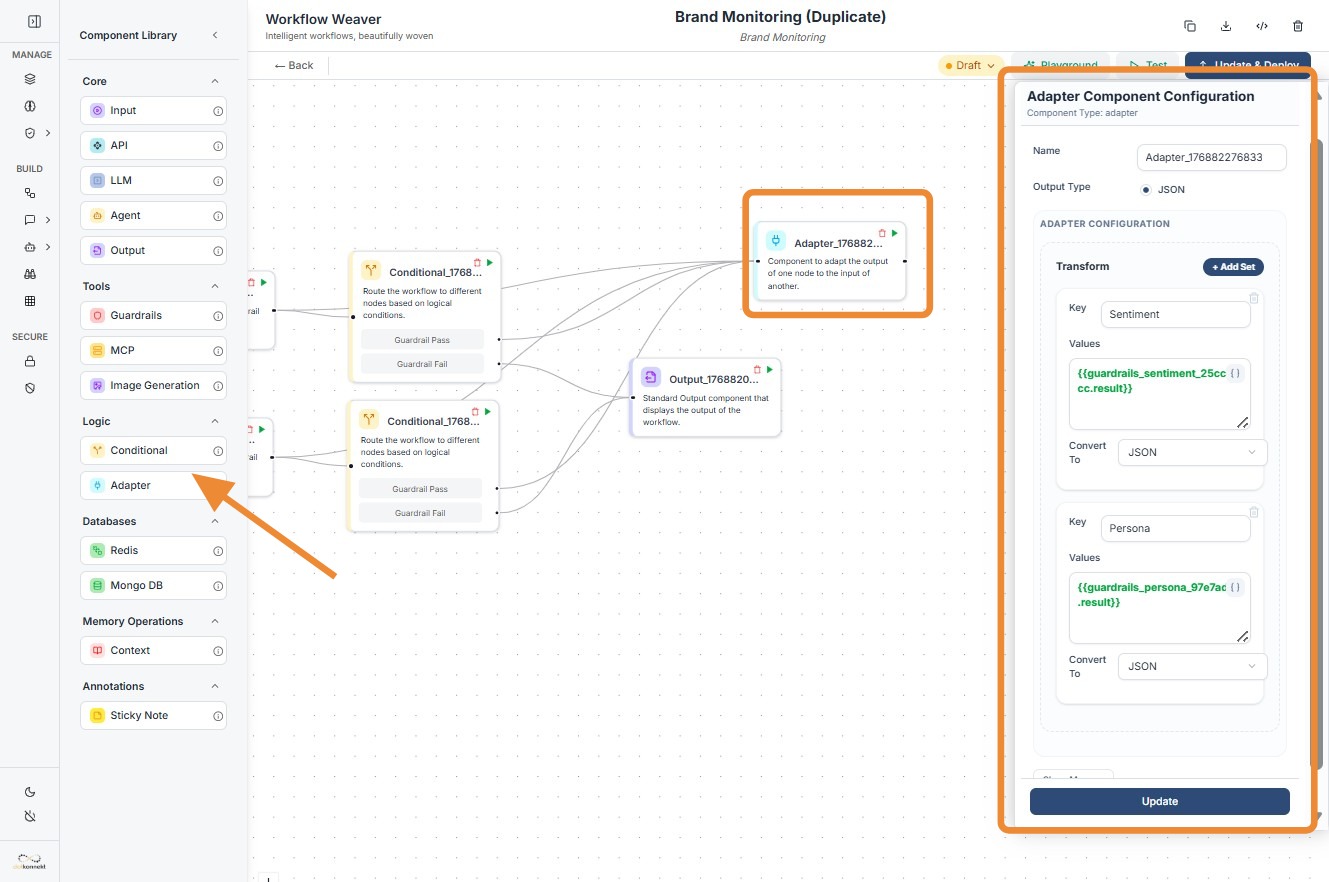Show info for the Sticky Note component
The width and height of the screenshot is (1329, 882).
pos(218,716)
